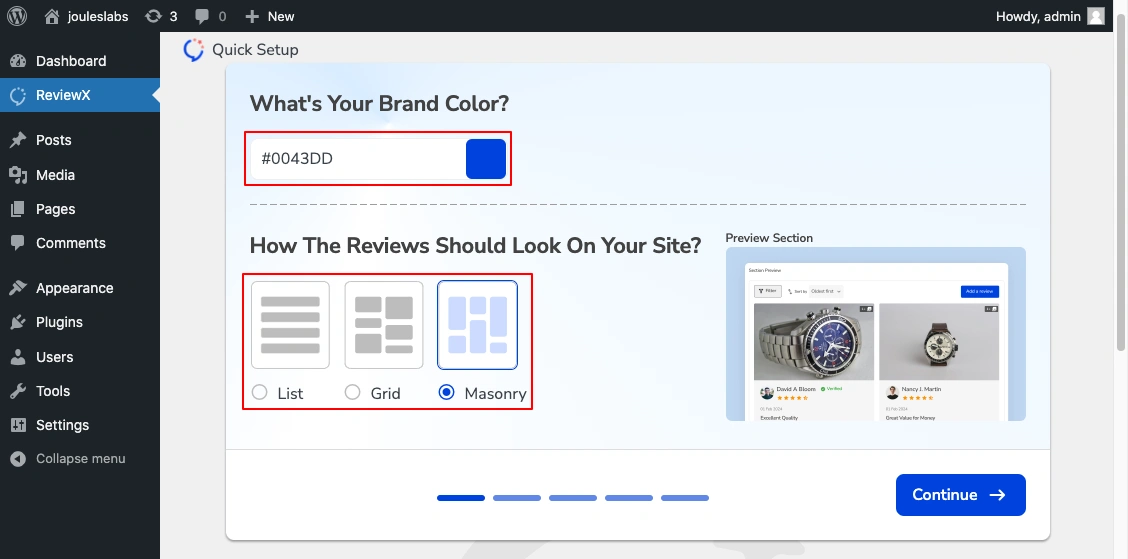Go to fourth setup step indicator
Viewport: 1128px width, 559px height.
tap(629, 498)
